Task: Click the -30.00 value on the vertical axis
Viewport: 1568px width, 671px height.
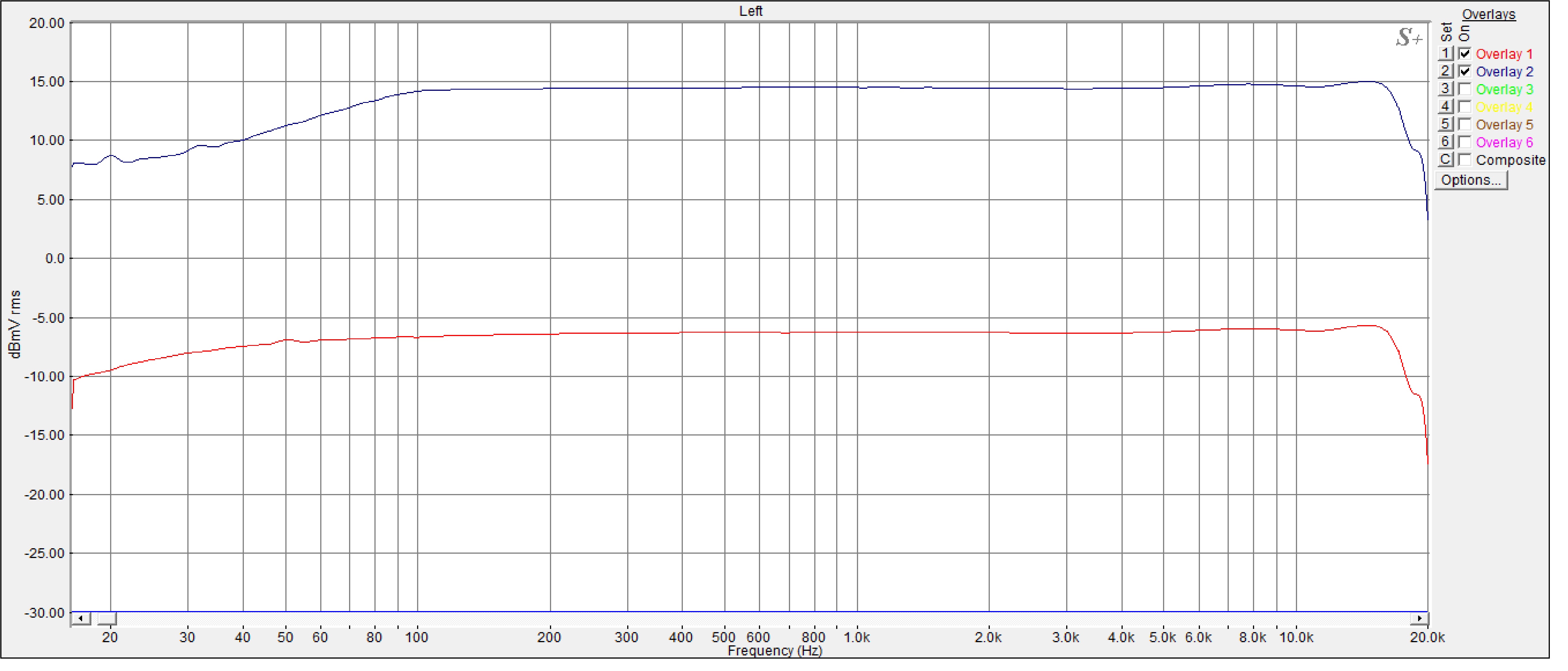Action: click(x=44, y=612)
